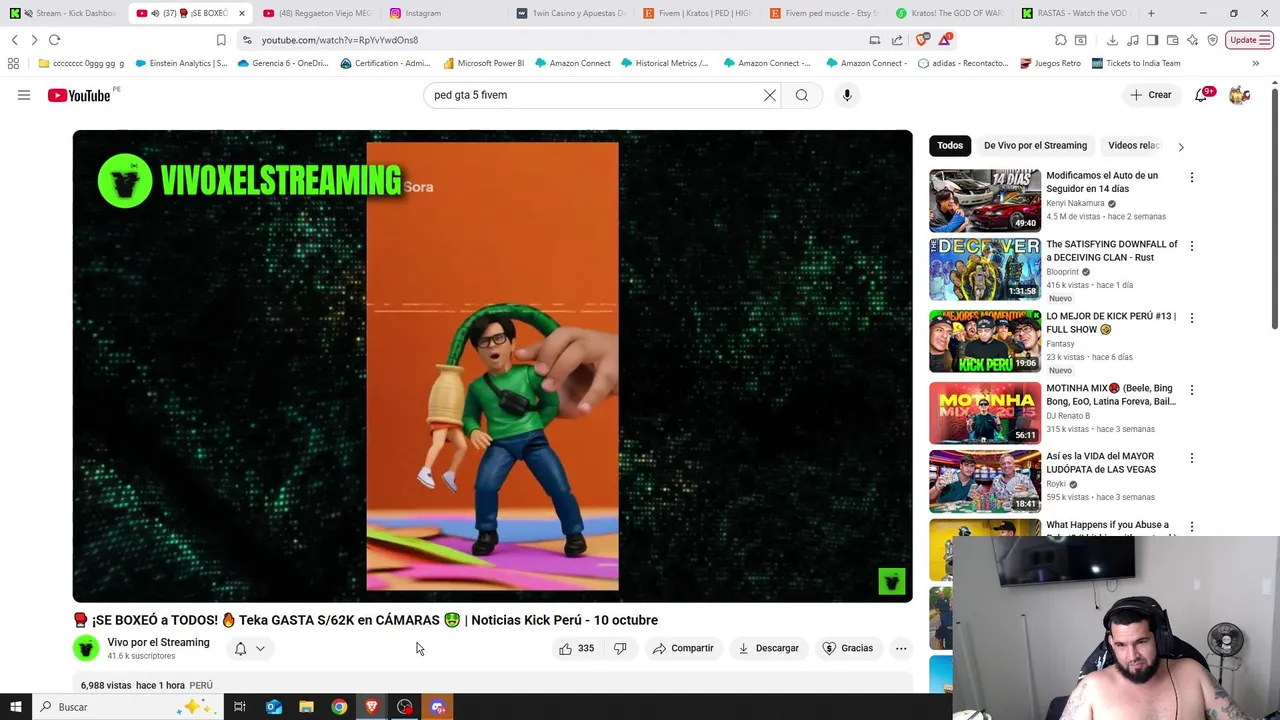Dislike the video with thumbs down

(x=620, y=648)
